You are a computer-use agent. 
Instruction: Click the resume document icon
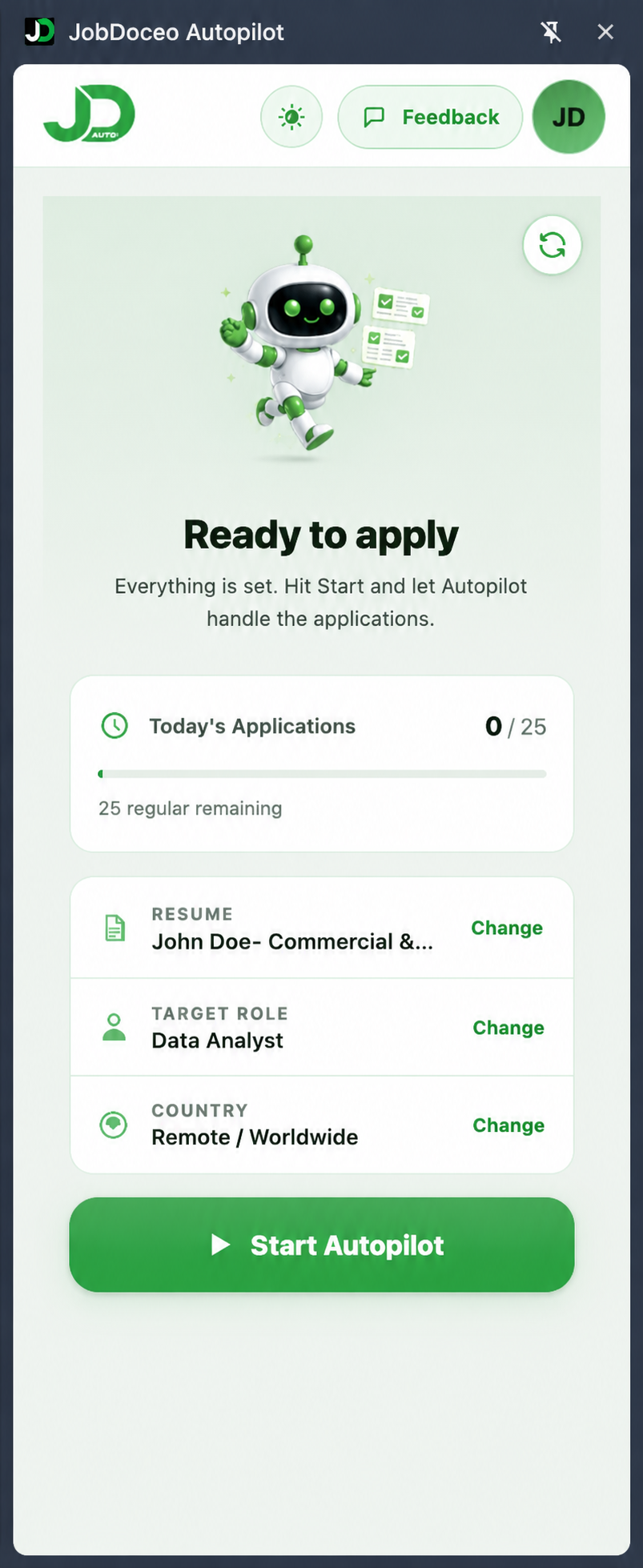(115, 928)
